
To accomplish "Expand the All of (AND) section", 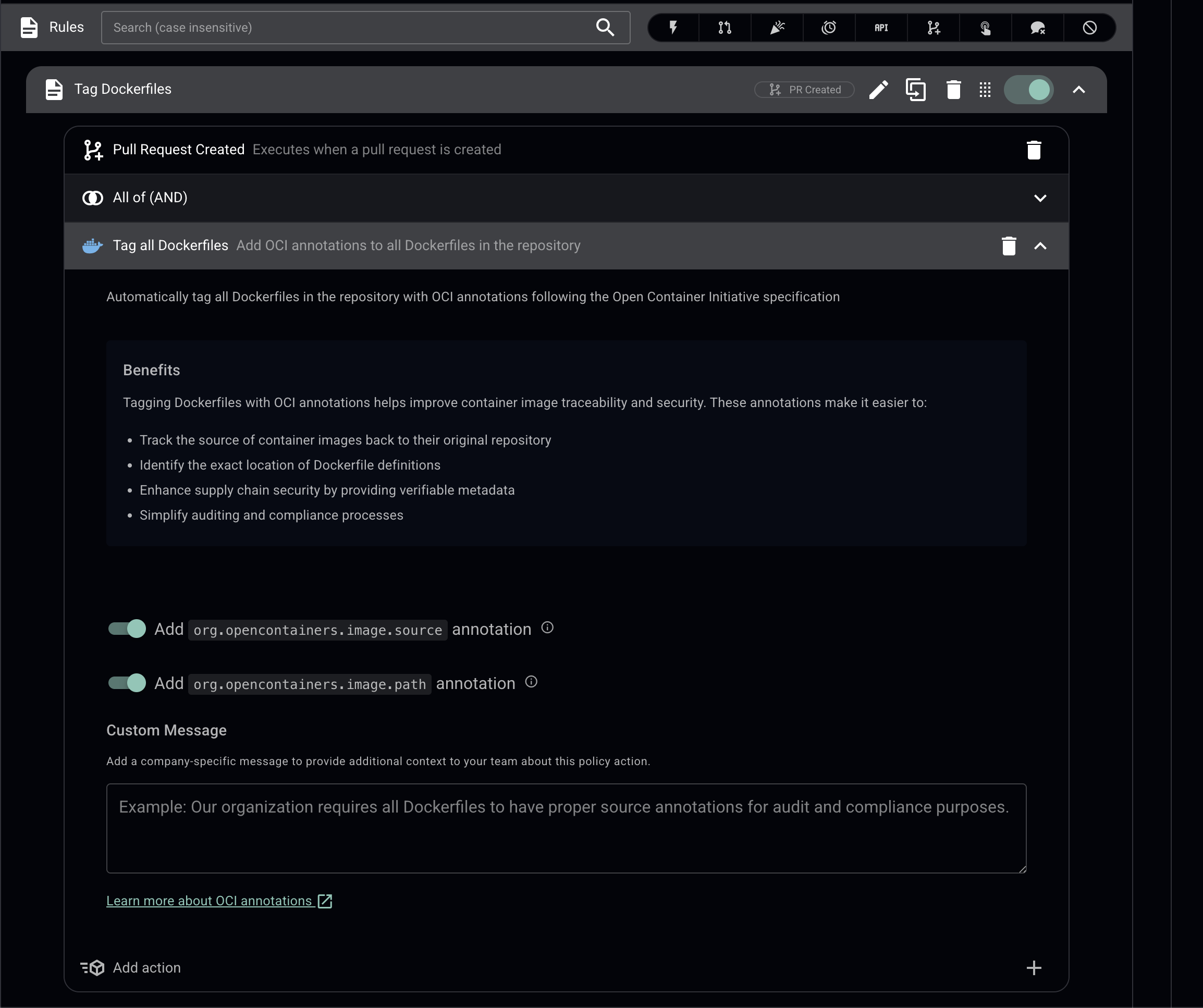I will tap(1040, 198).
